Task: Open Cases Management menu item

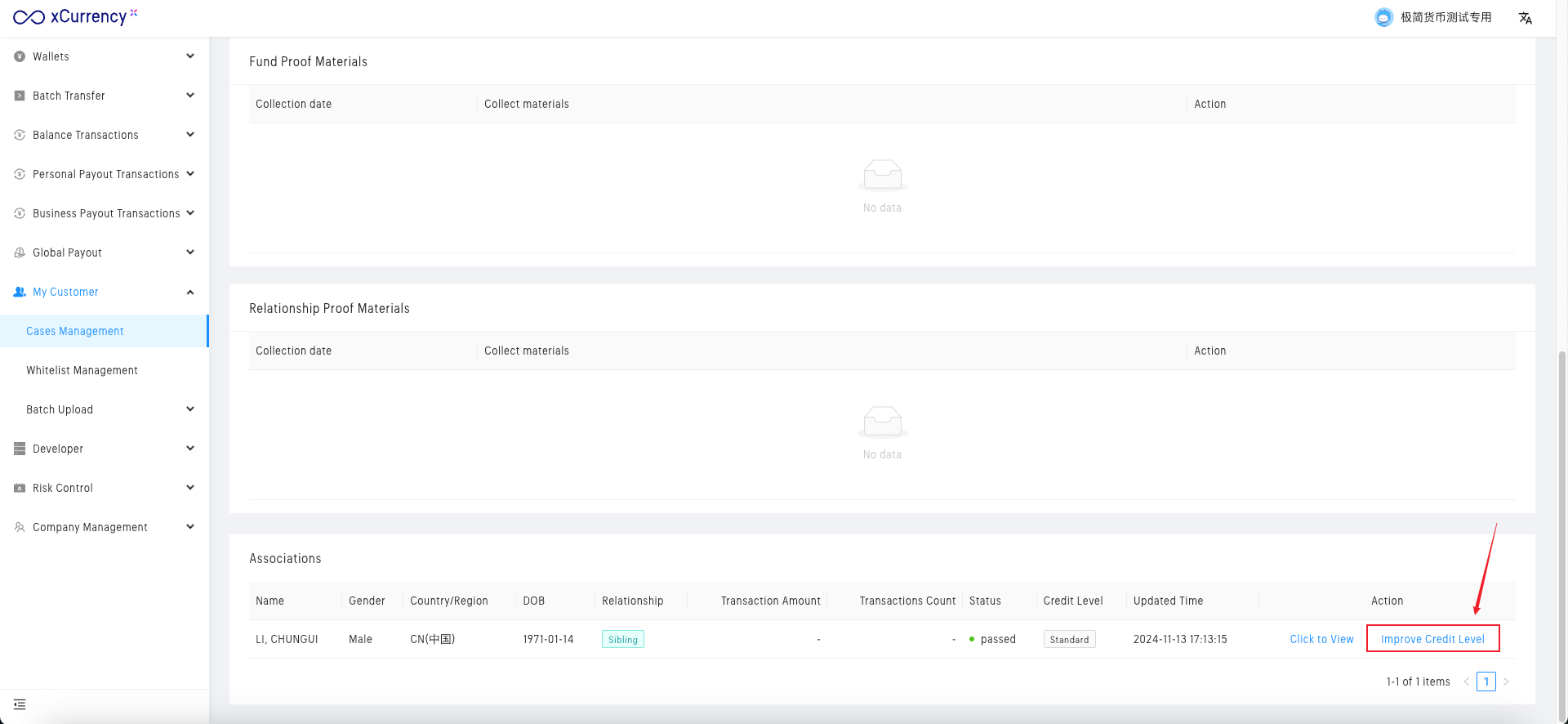Action: point(105,331)
